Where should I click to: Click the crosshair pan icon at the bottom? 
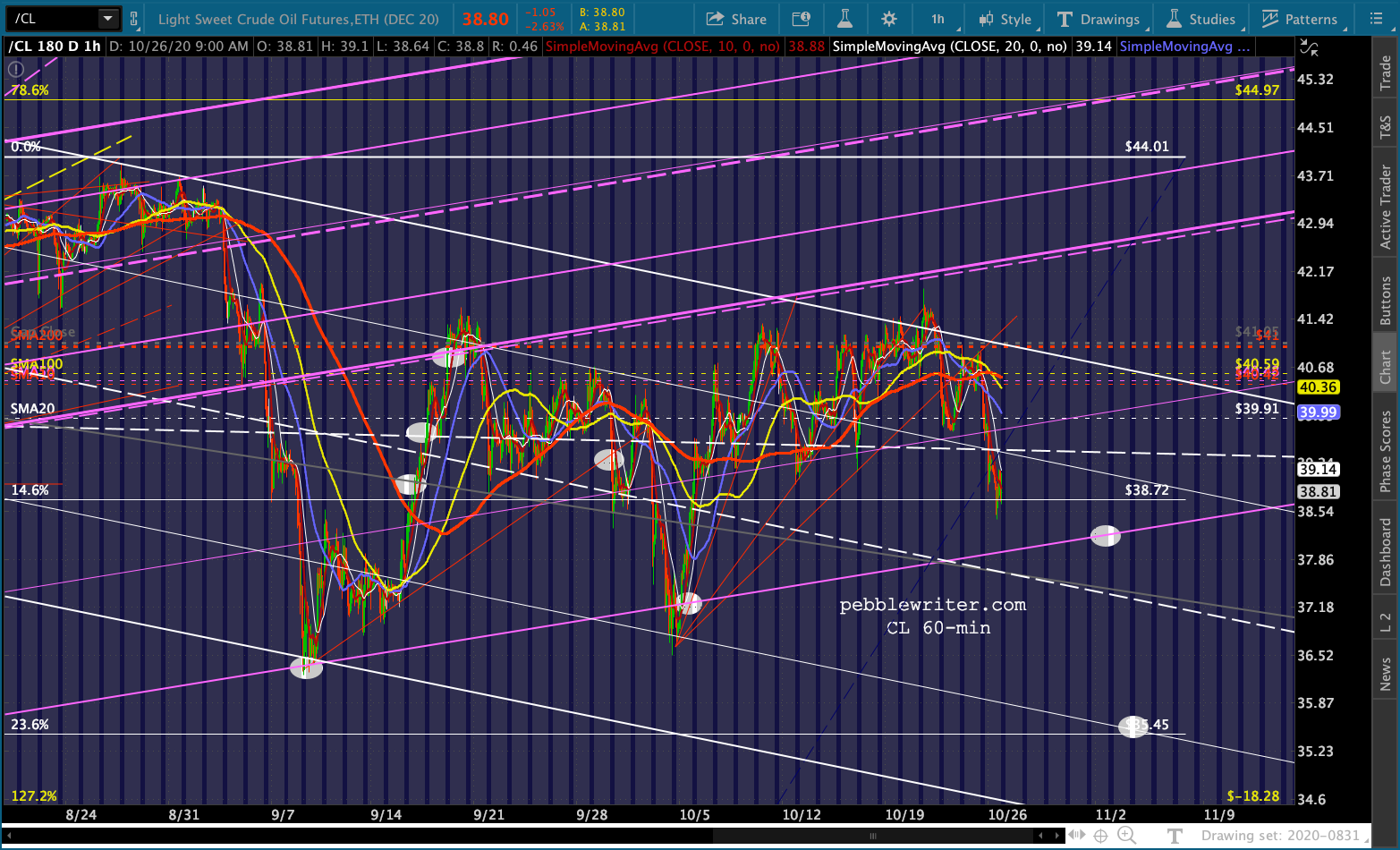click(1101, 836)
